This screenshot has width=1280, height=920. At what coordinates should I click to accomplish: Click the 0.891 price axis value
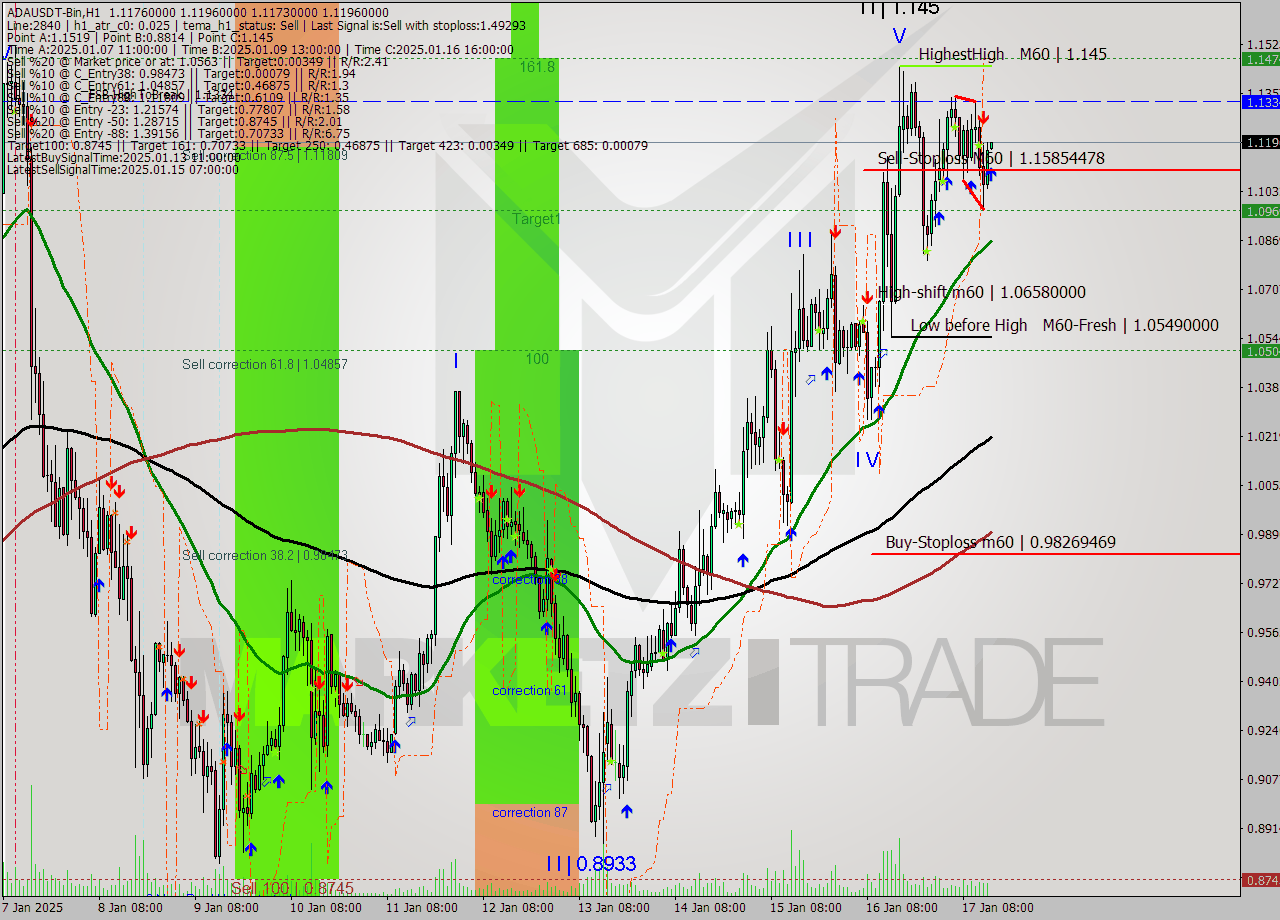pos(1262,828)
